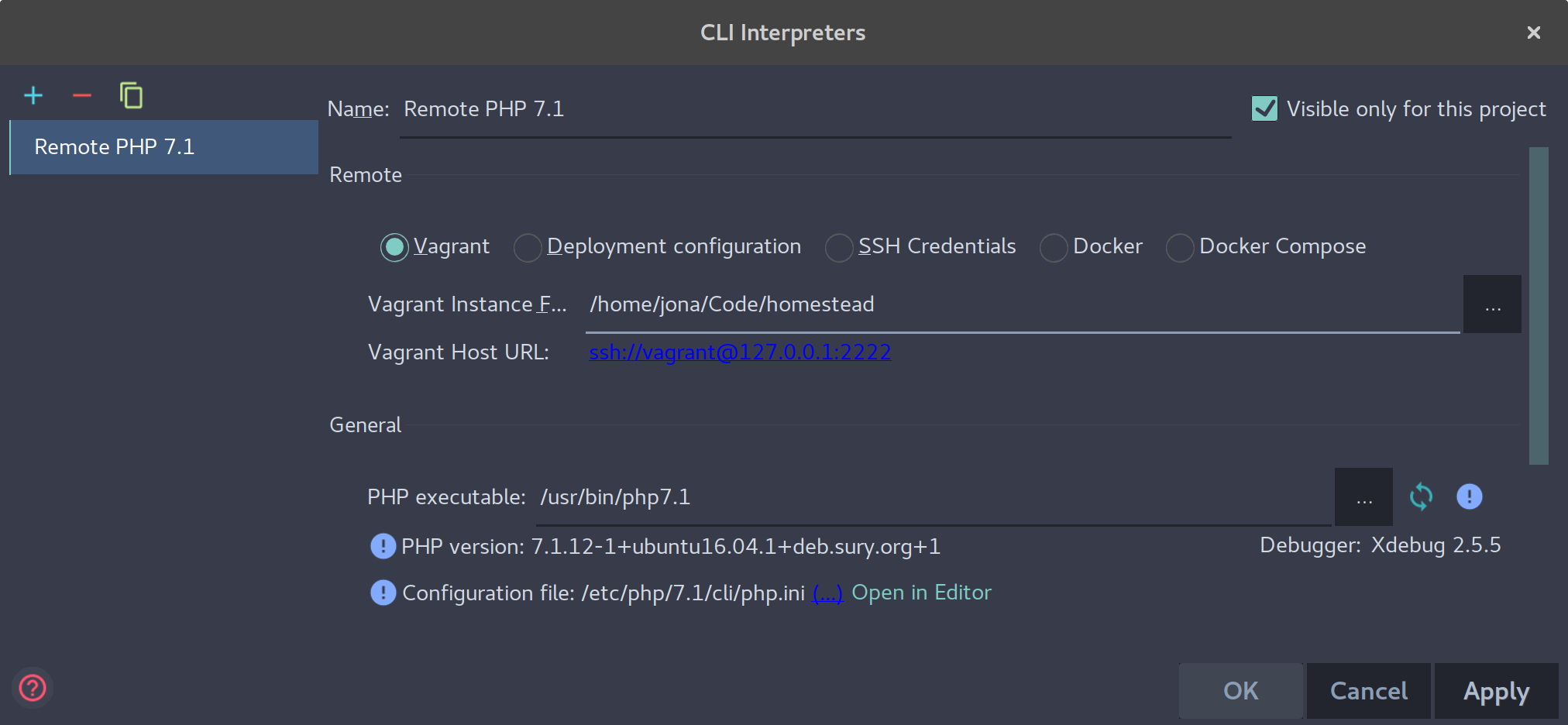Duplicate the Remote PHP 7.1 interpreter
Screen dimensions: 1568x725
132,95
